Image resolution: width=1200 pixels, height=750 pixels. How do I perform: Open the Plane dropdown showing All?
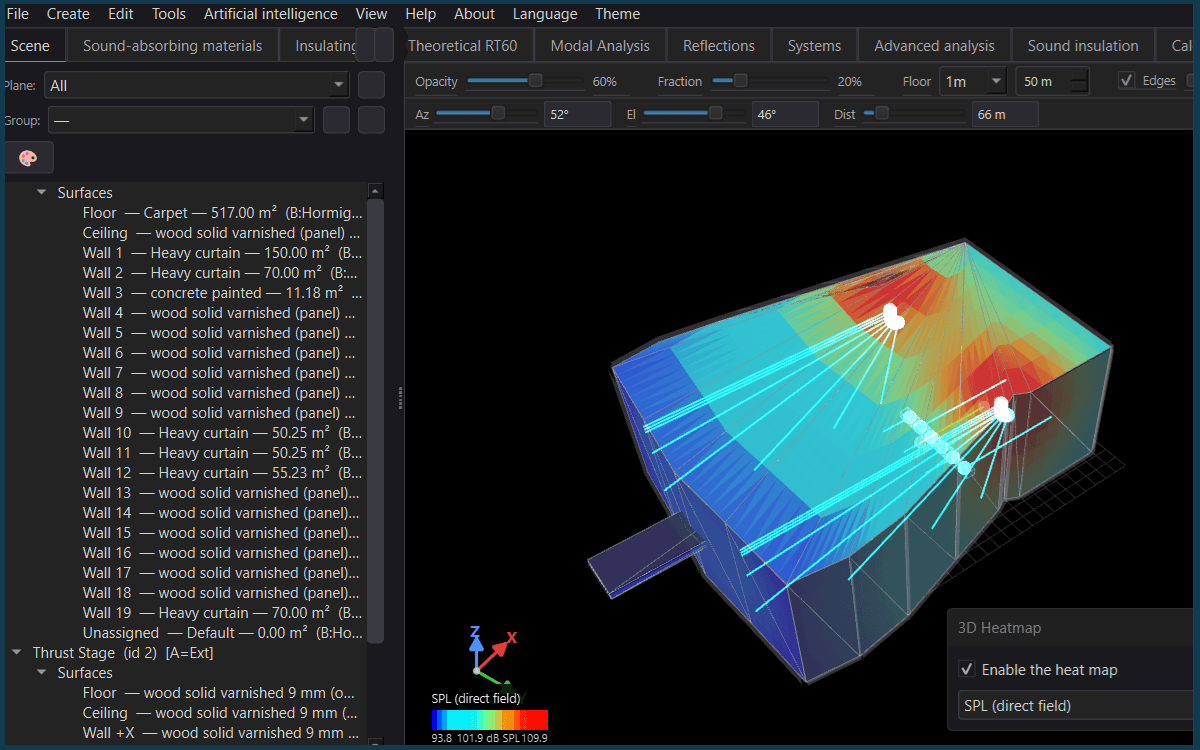click(196, 85)
